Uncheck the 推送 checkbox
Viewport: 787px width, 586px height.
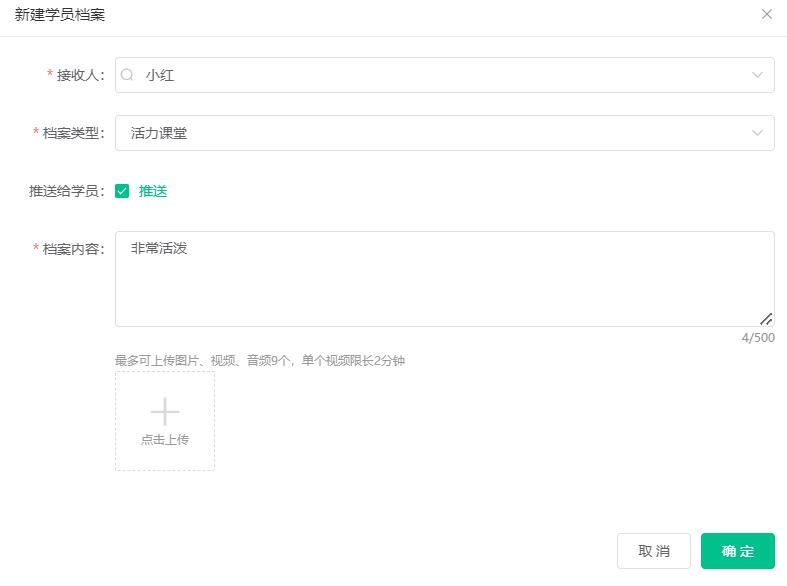click(x=122, y=191)
